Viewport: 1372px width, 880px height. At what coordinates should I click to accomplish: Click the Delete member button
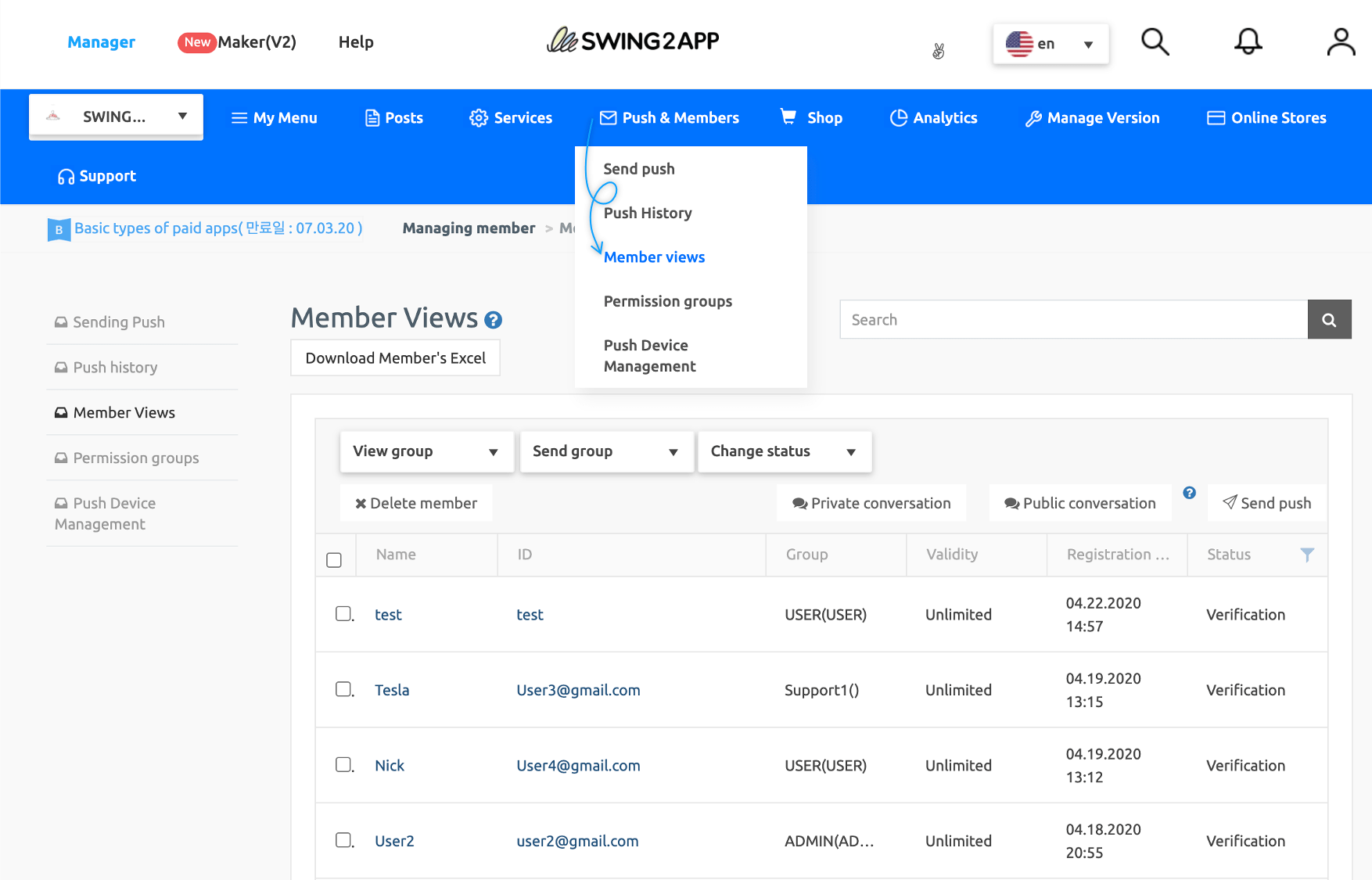click(x=416, y=503)
